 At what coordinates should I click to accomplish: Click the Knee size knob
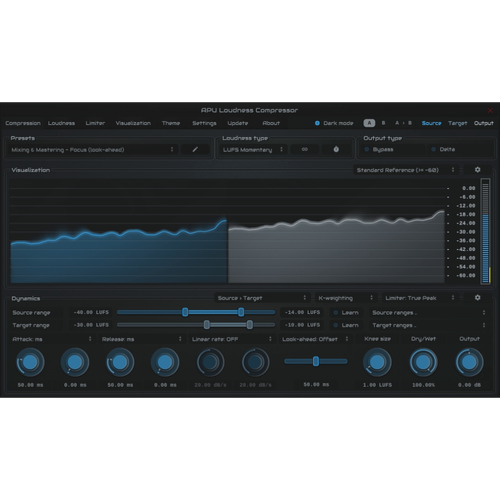click(377, 362)
